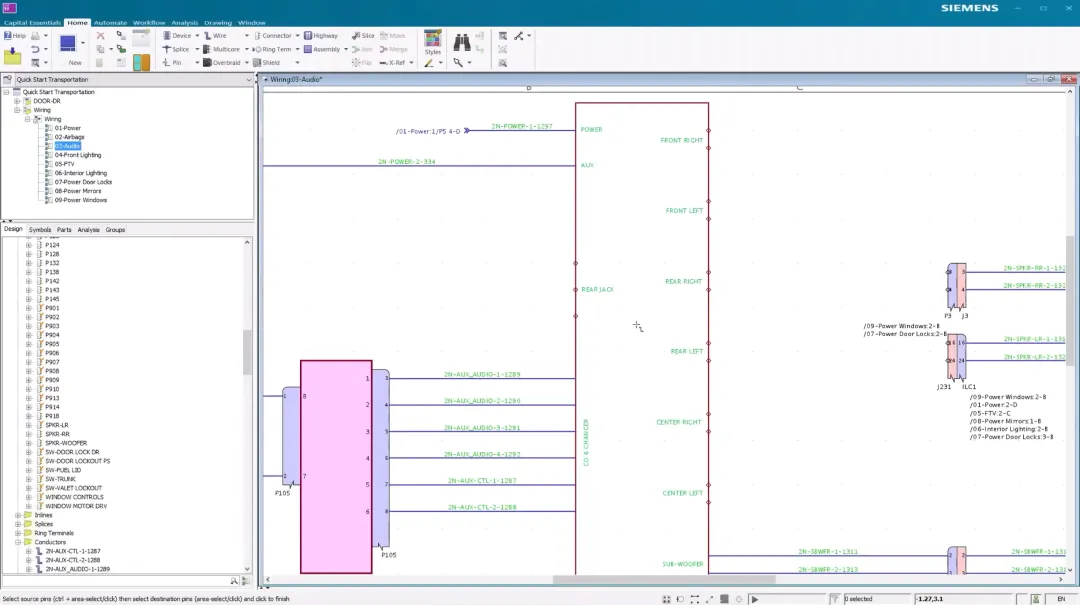Click the Overbraid tool icon

[x=207, y=62]
